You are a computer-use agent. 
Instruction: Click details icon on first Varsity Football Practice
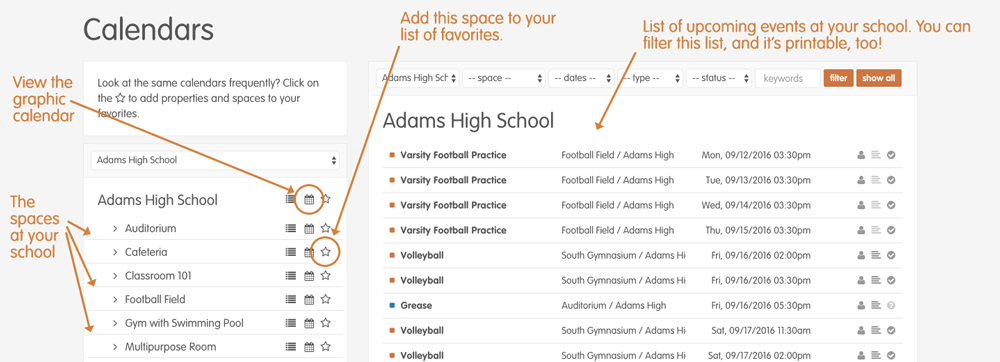click(876, 154)
